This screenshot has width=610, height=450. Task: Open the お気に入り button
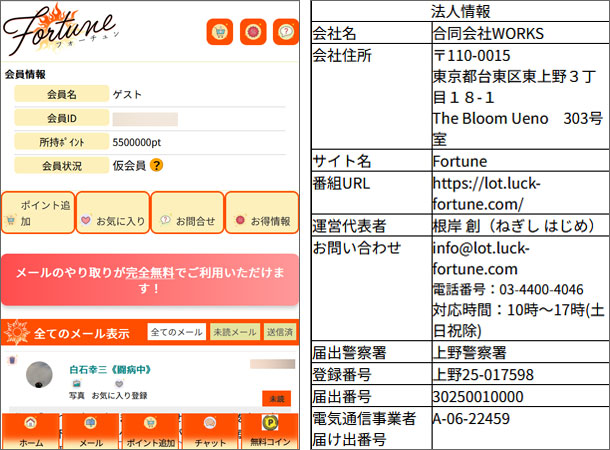pos(112,220)
